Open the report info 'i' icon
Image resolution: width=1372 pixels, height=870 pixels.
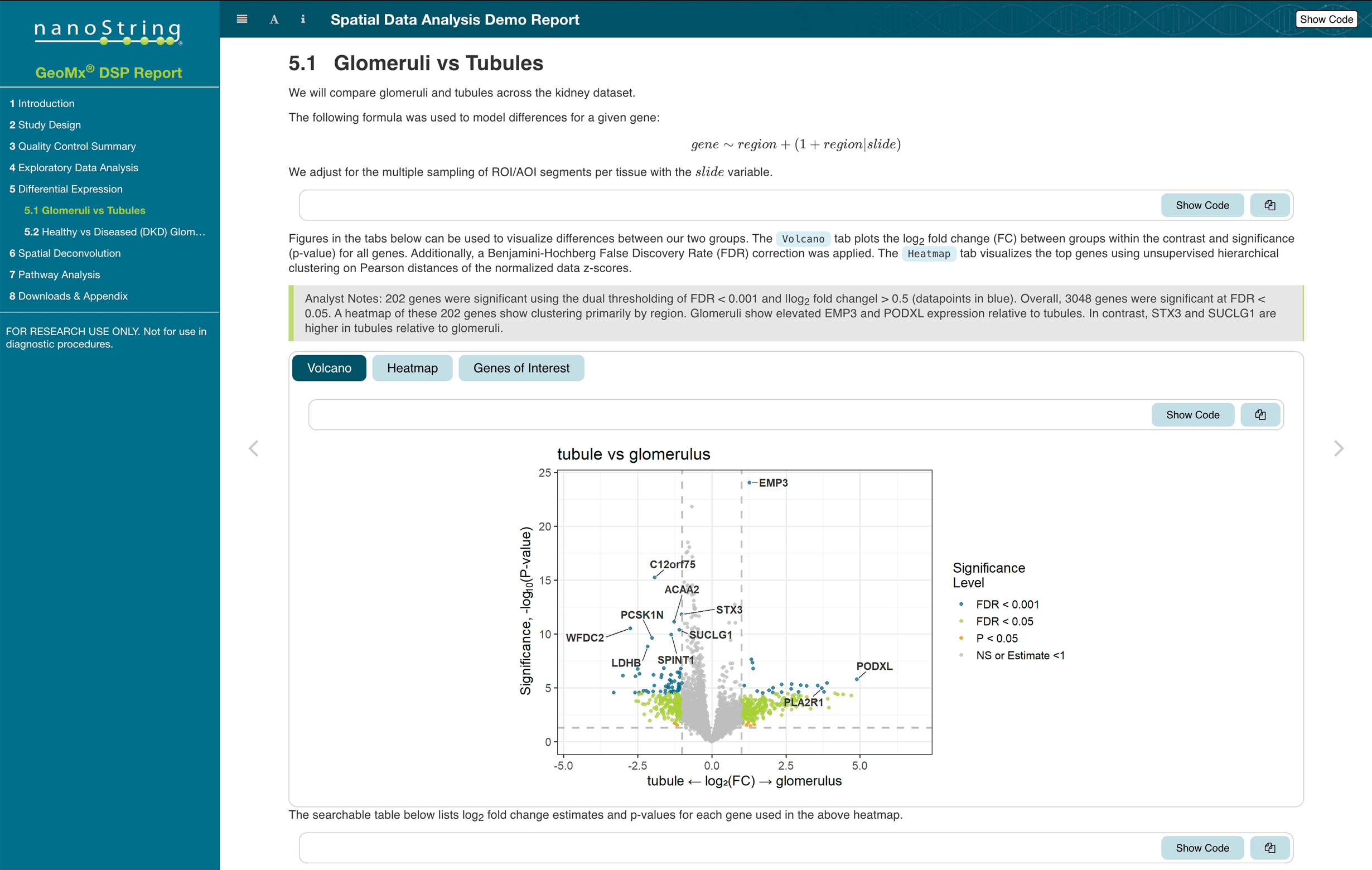[x=302, y=19]
